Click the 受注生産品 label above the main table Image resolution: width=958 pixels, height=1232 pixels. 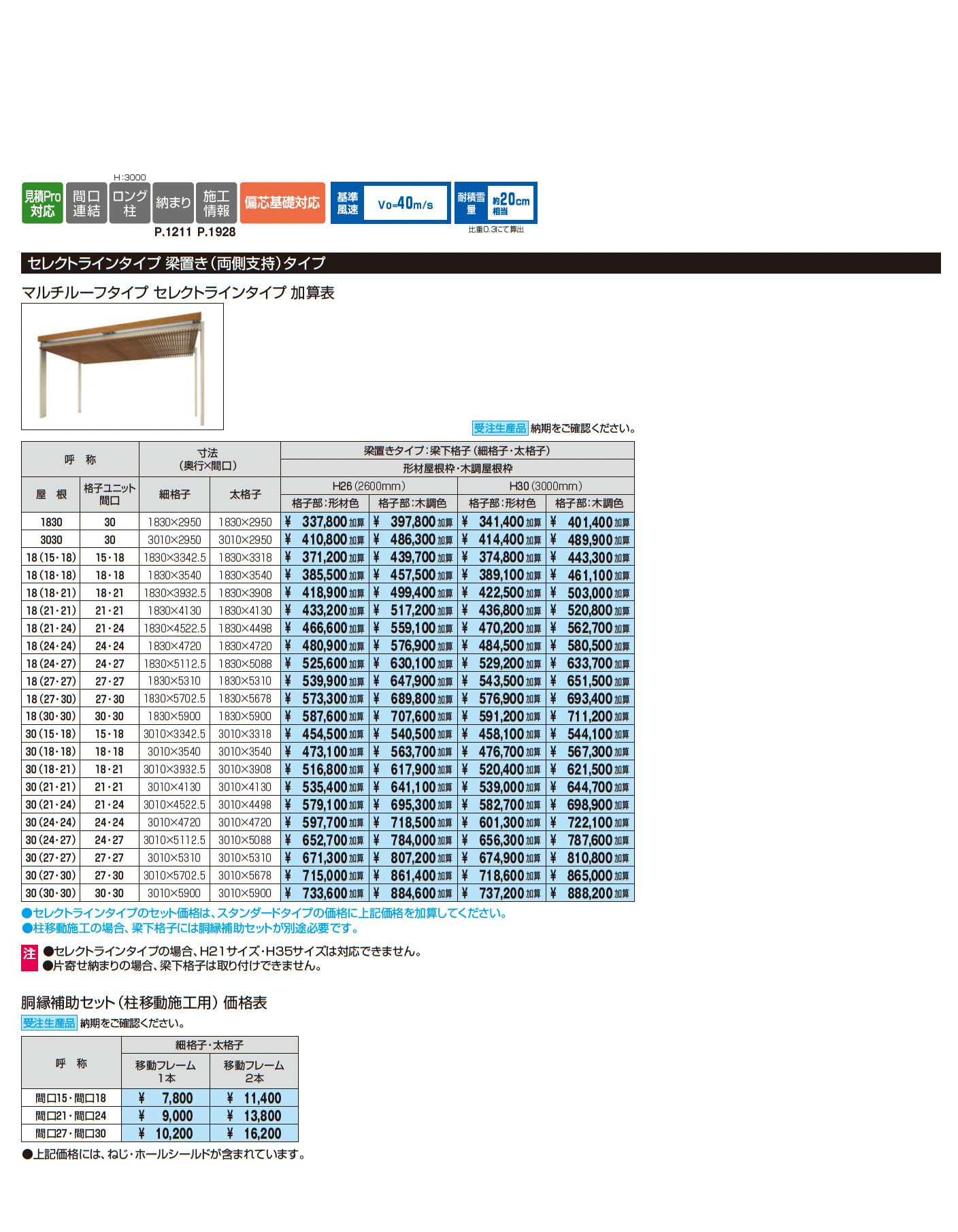tap(500, 428)
